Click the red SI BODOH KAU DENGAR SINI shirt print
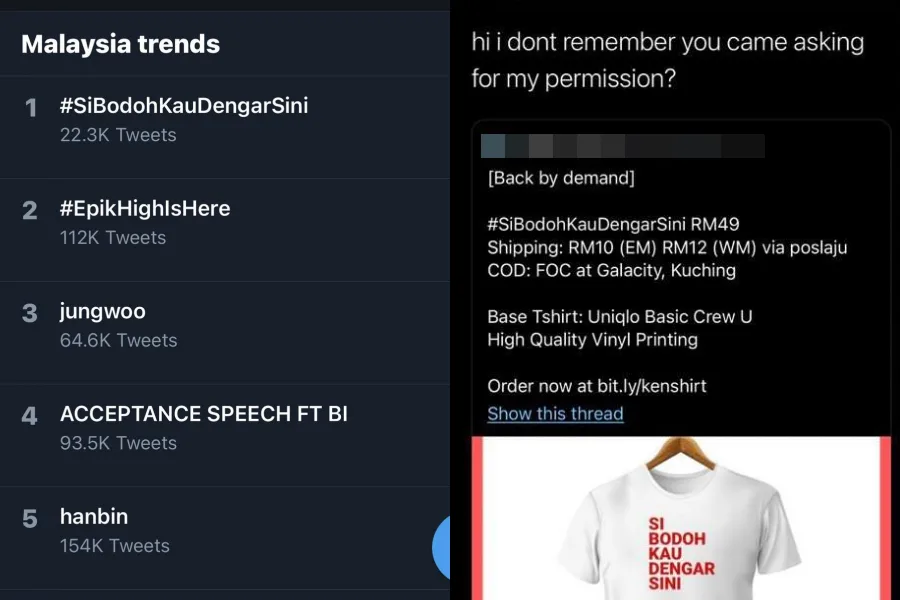 coord(681,552)
